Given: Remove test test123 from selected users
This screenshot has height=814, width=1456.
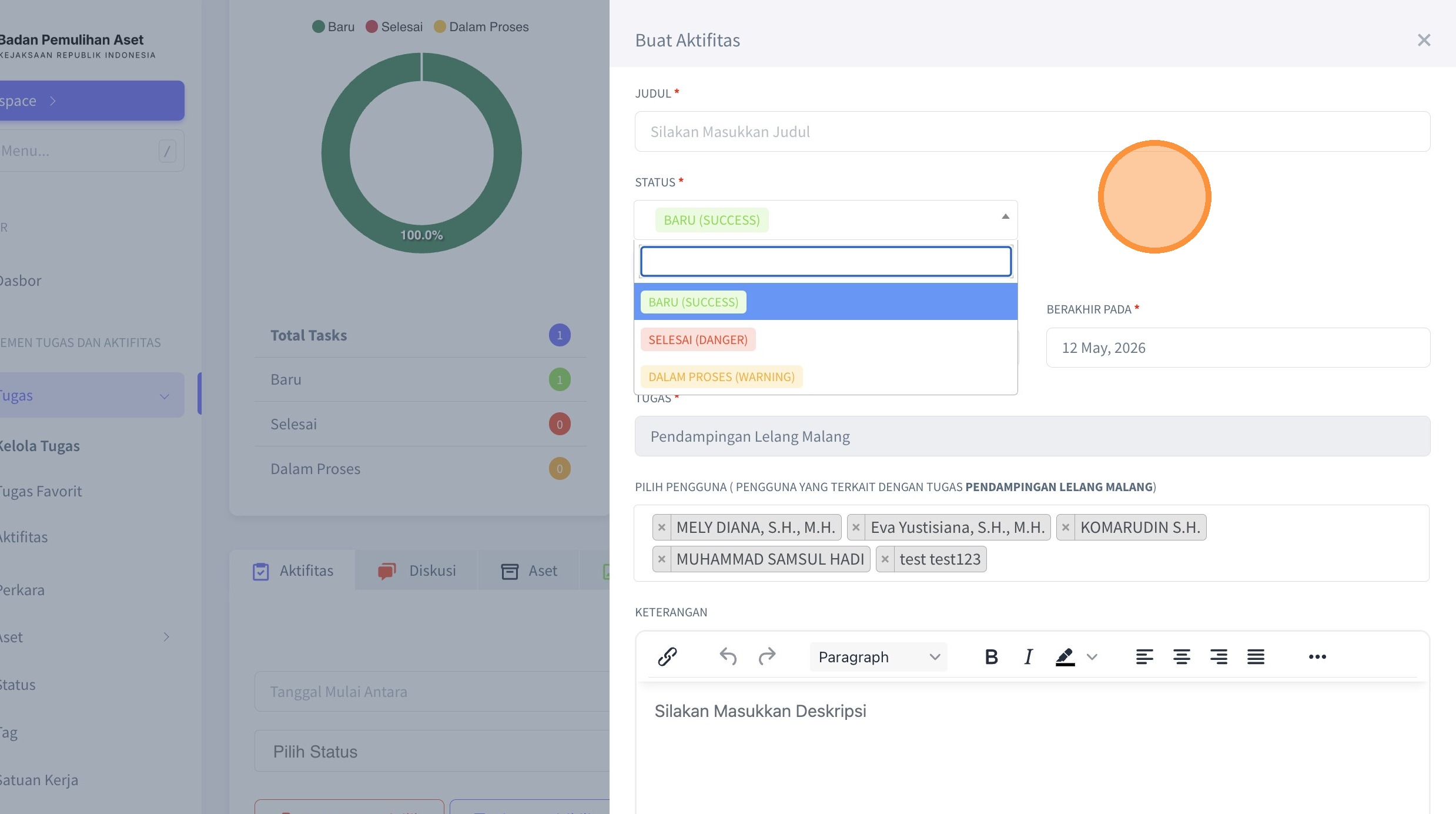Looking at the screenshot, I should click(x=885, y=559).
